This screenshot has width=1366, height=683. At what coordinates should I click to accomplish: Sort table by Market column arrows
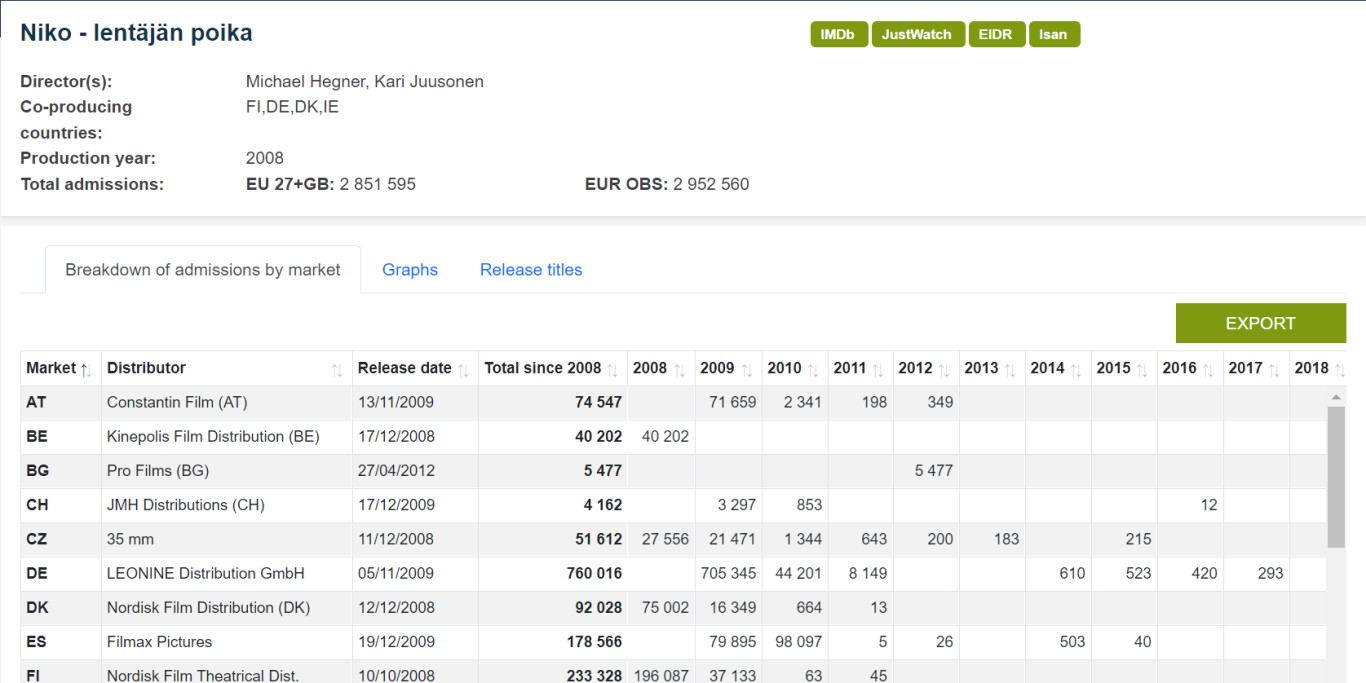86,370
